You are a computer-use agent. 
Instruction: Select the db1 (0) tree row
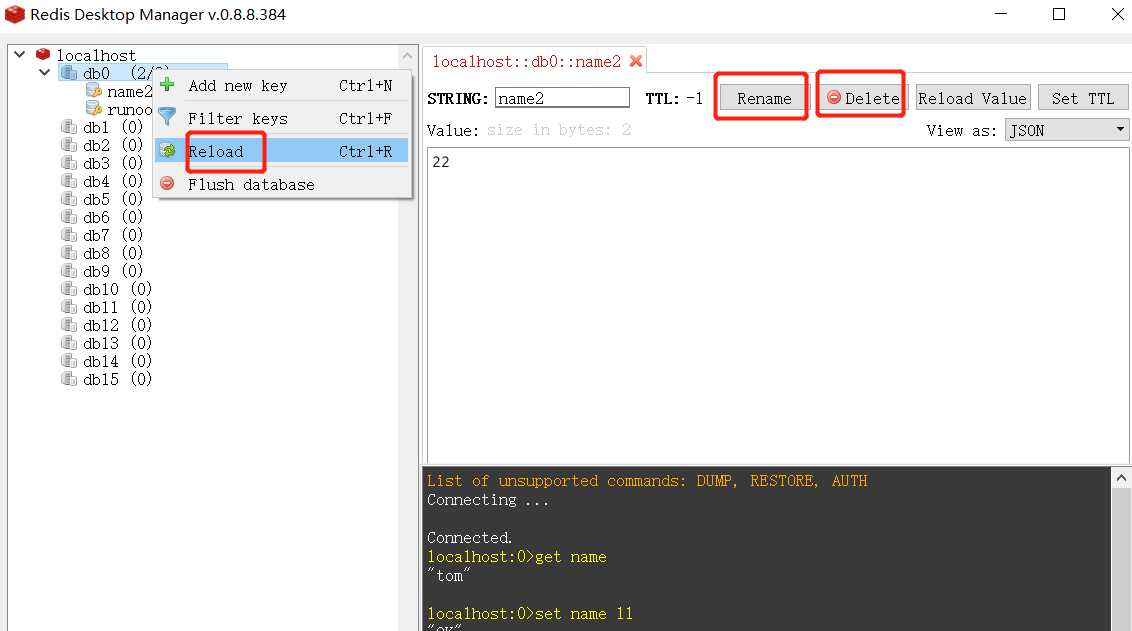click(113, 127)
